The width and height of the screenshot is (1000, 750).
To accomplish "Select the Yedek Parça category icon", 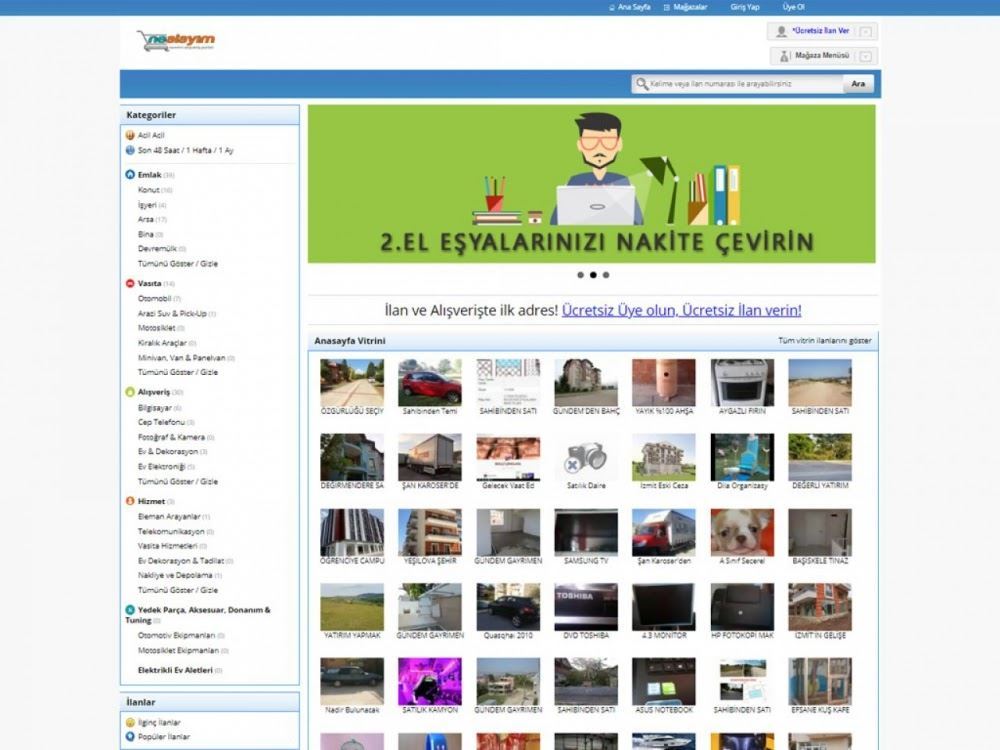I will 130,610.
